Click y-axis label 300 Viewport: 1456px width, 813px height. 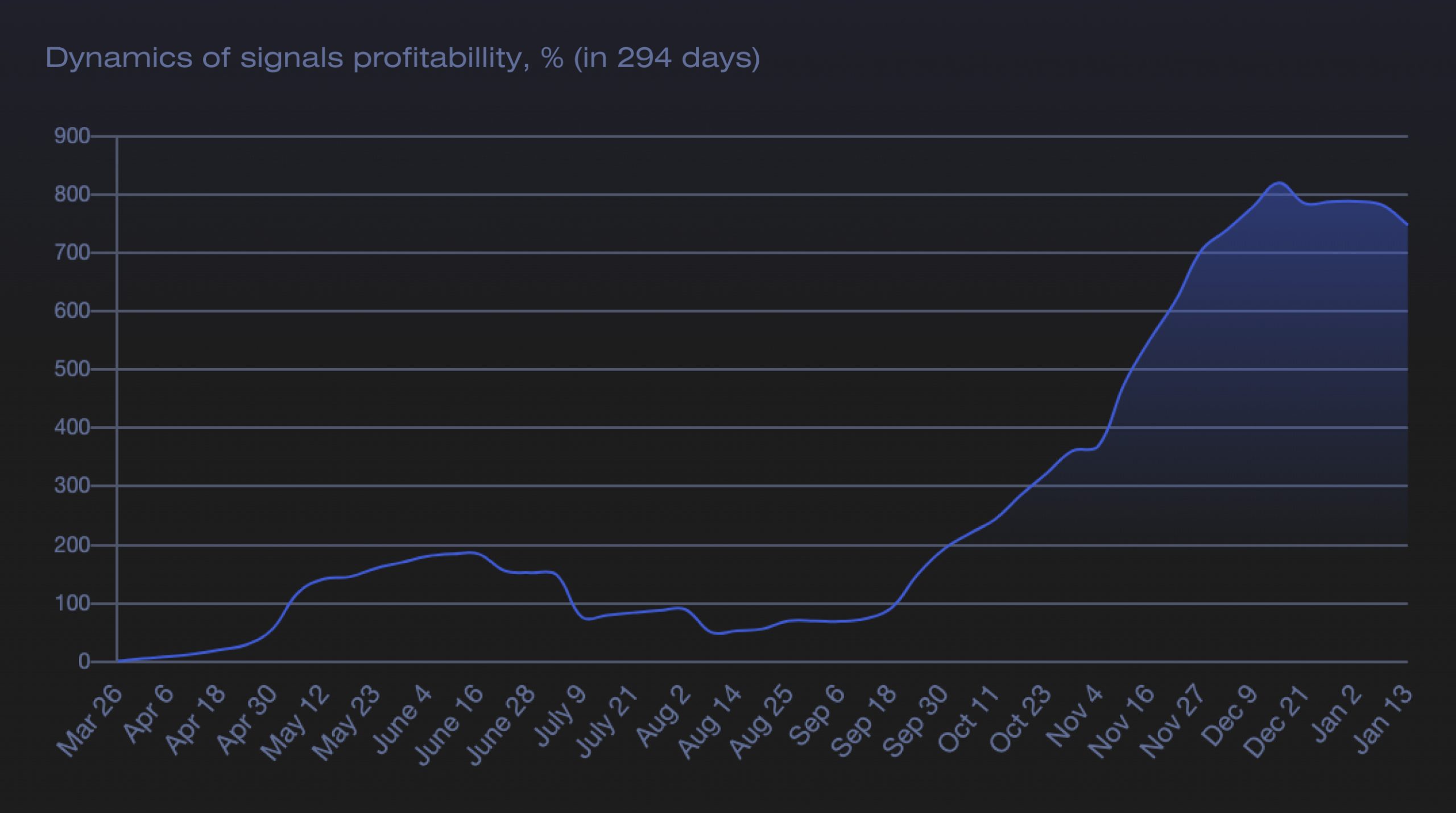(72, 485)
